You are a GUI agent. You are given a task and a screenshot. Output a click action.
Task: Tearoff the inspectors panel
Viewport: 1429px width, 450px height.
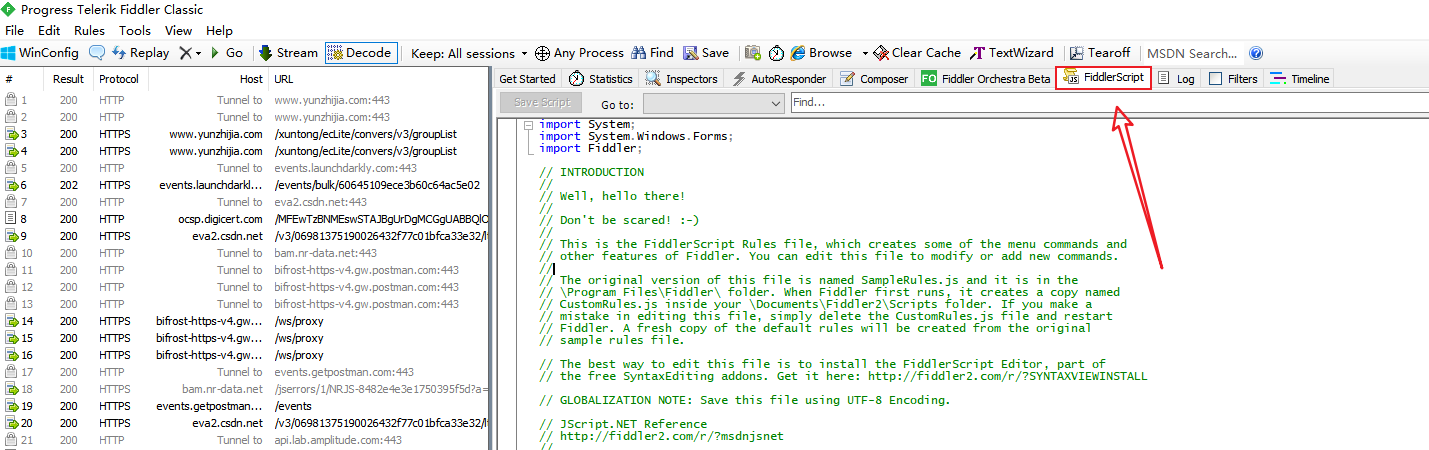(x=1100, y=53)
